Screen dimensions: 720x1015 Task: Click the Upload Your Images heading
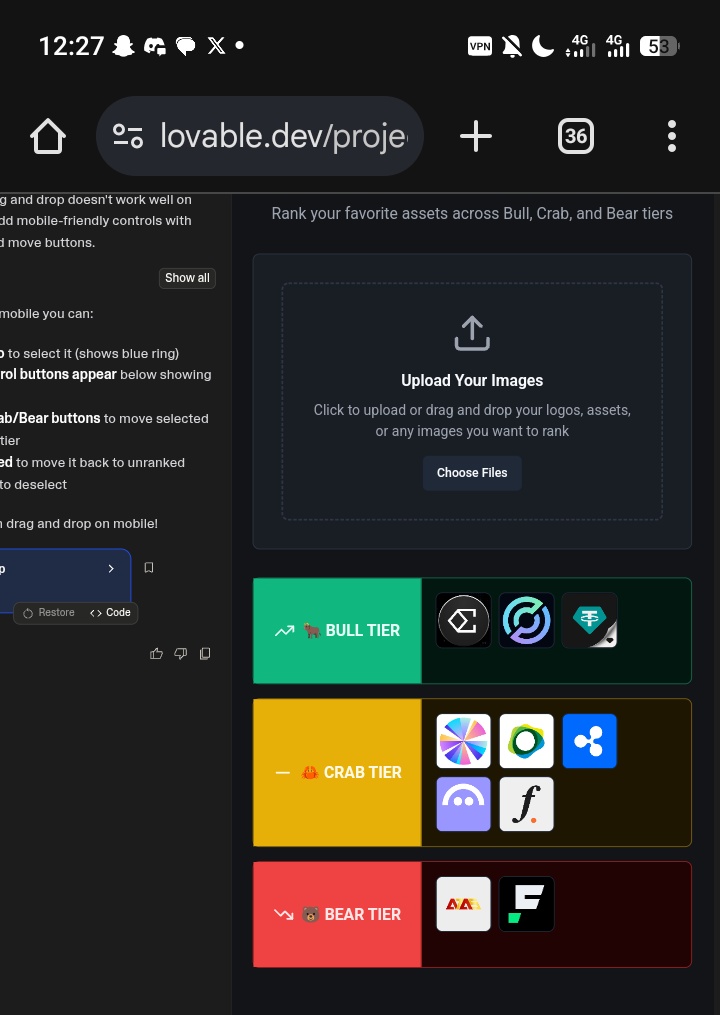pos(472,381)
